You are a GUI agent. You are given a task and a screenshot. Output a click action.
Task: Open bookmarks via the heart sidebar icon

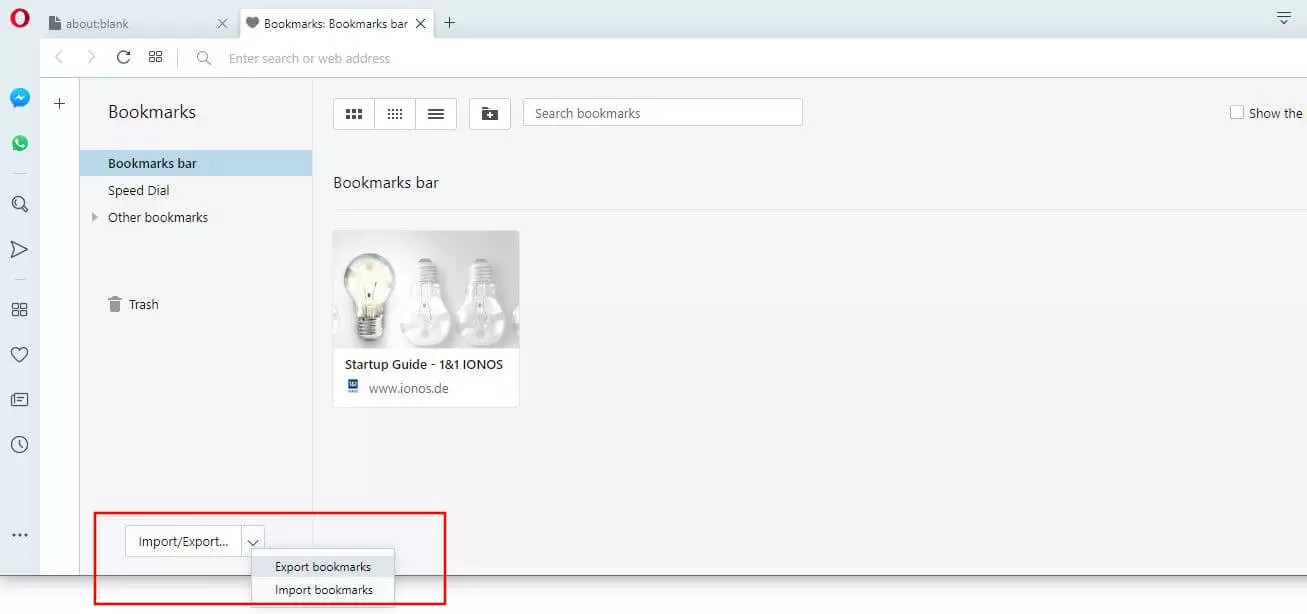(19, 354)
